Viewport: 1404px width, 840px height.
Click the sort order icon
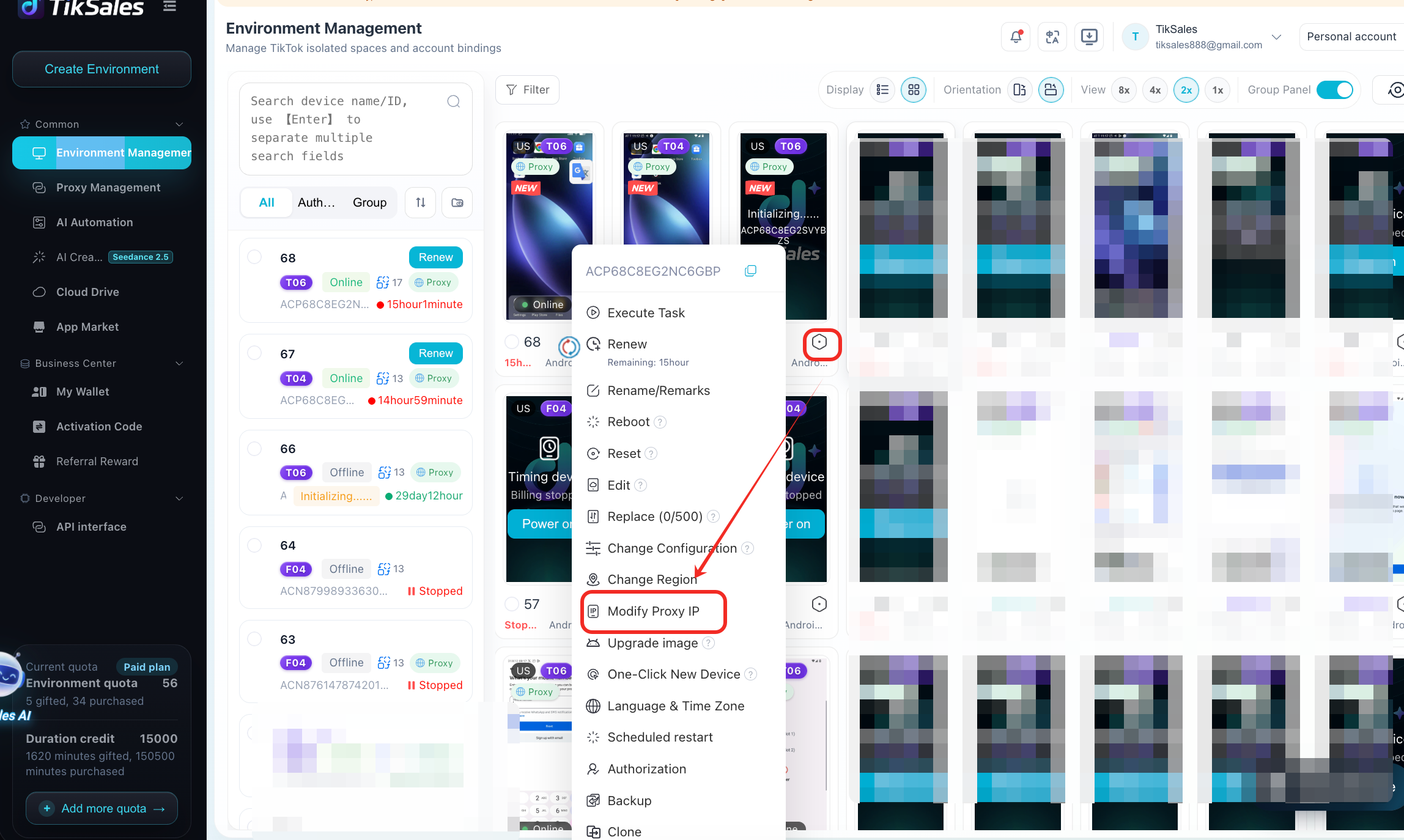(420, 202)
